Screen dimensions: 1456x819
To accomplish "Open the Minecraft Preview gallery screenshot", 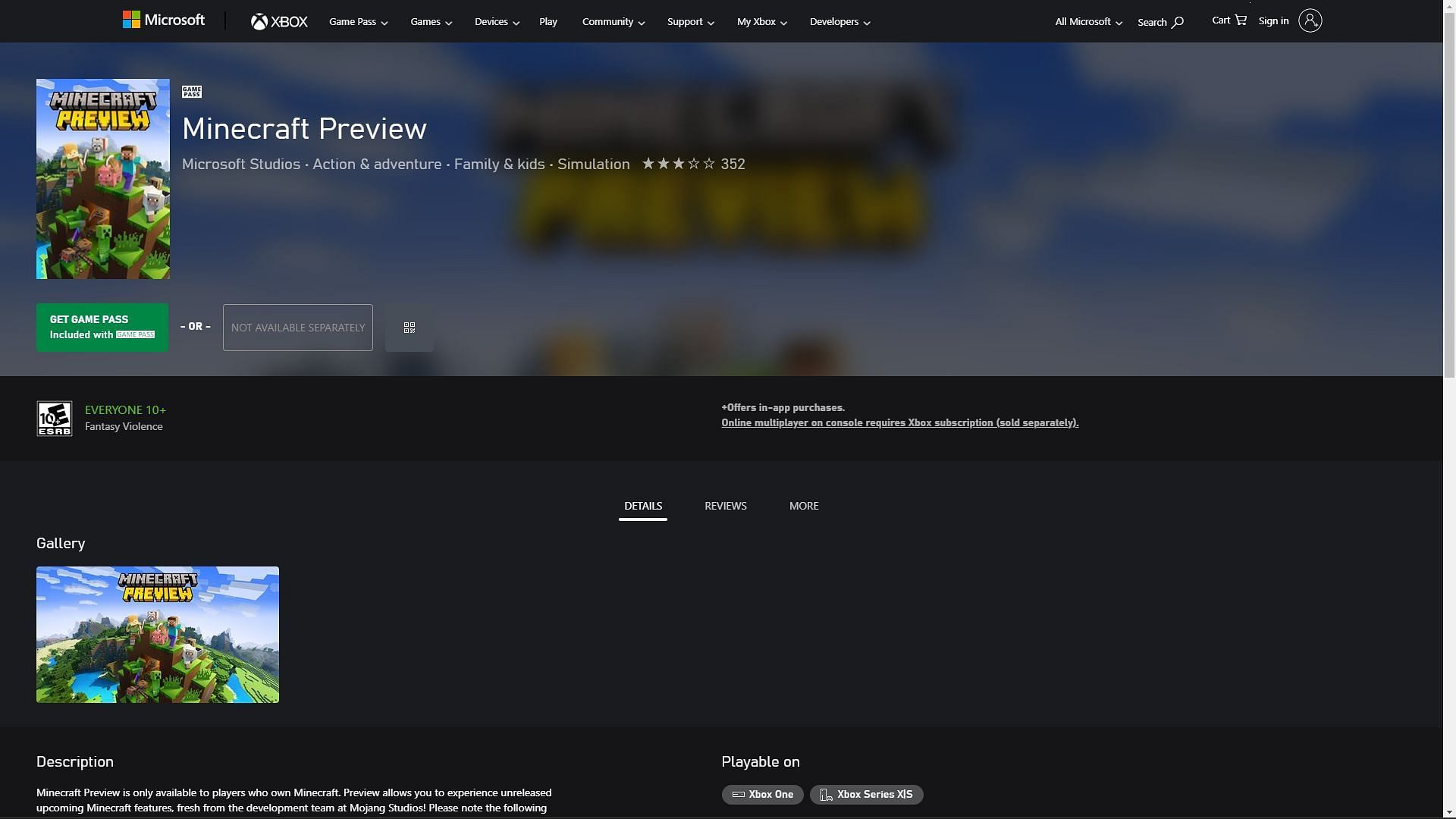I will click(x=158, y=635).
